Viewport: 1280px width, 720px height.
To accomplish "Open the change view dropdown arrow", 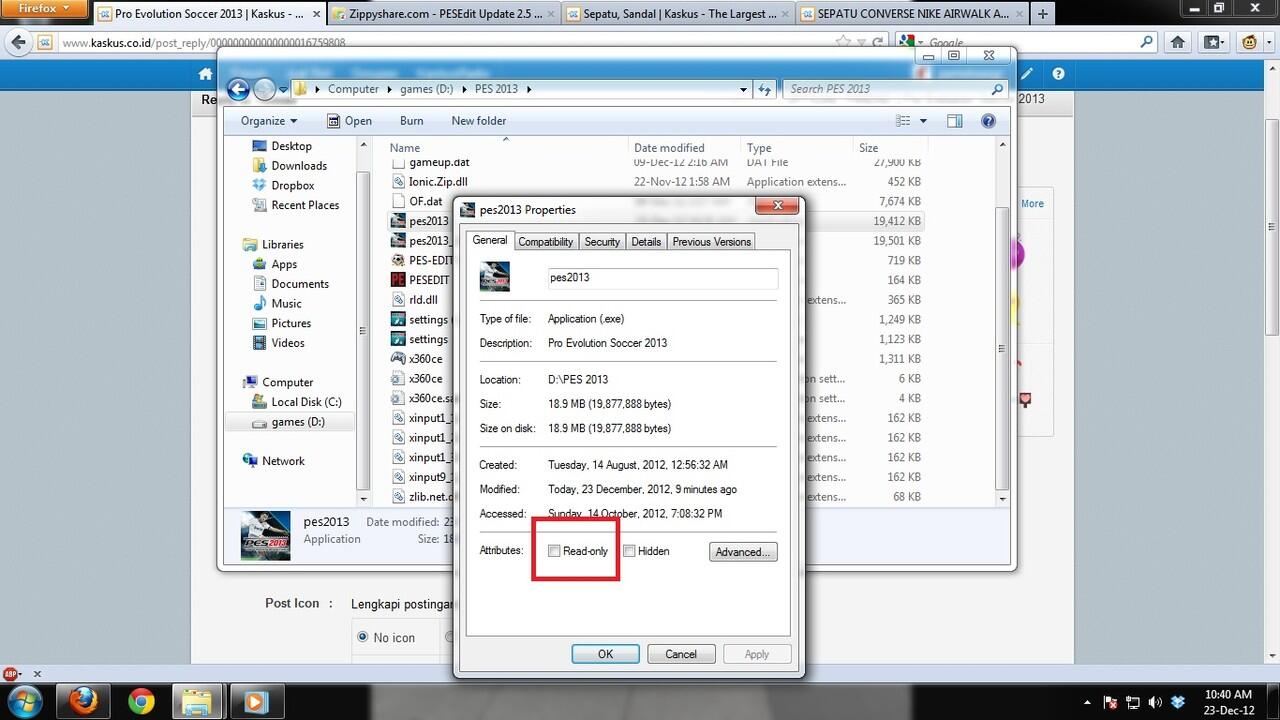I will [x=923, y=121].
